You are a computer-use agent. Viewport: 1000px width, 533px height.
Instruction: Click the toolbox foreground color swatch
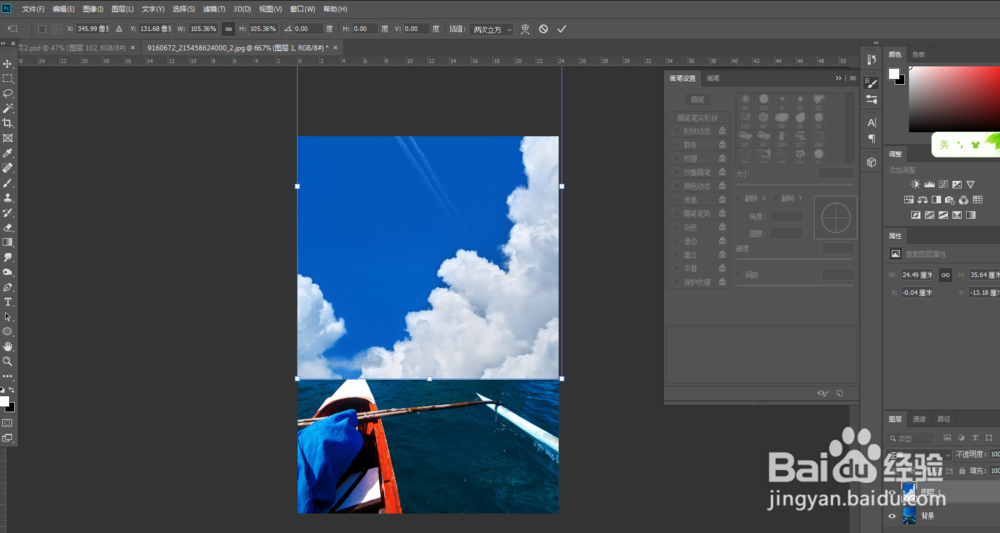point(4,401)
